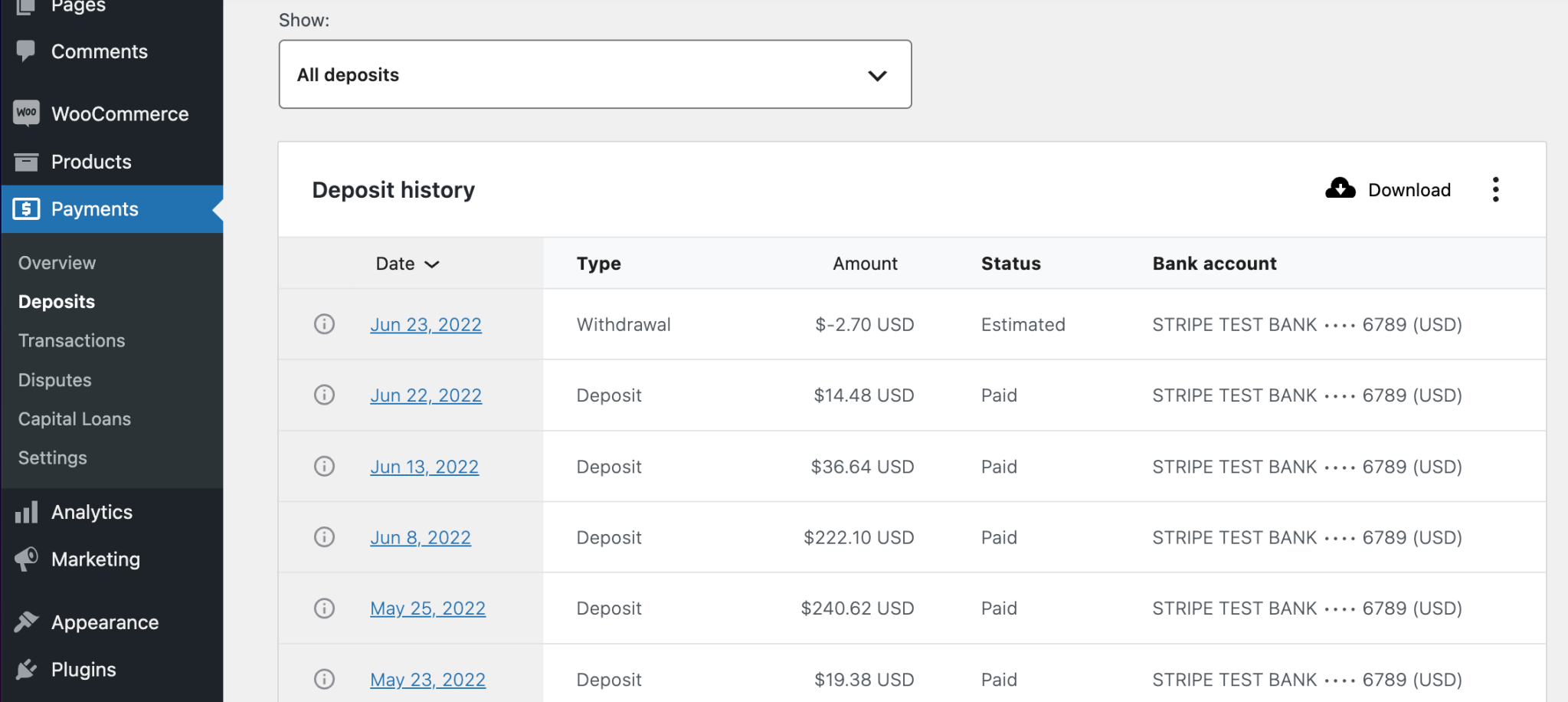Image resolution: width=1568 pixels, height=702 pixels.
Task: Go to Disputes in Payments menu
Action: (x=54, y=380)
